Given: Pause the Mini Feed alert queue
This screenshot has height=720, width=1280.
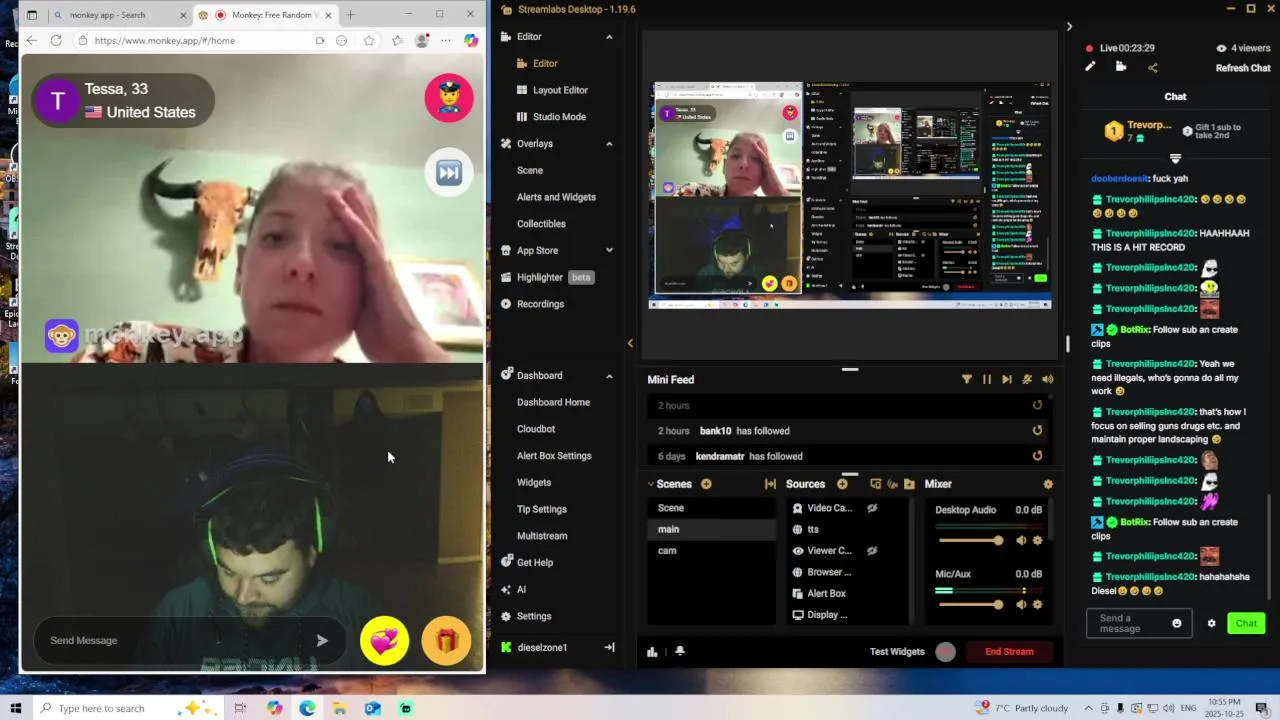Looking at the screenshot, I should [x=986, y=380].
